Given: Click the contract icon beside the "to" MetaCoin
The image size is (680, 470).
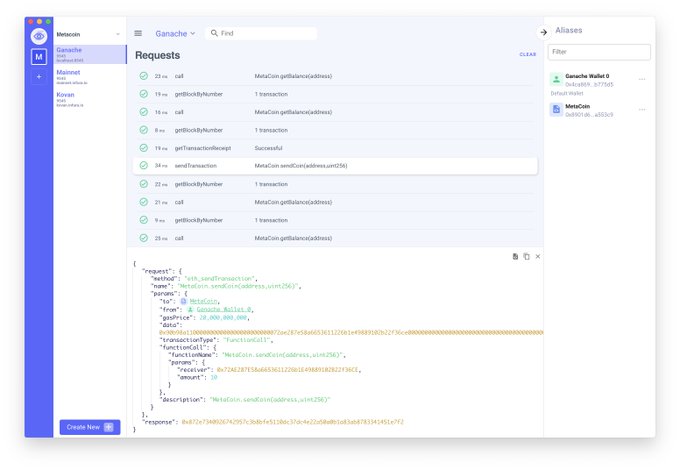Looking at the screenshot, I should click(x=183, y=301).
